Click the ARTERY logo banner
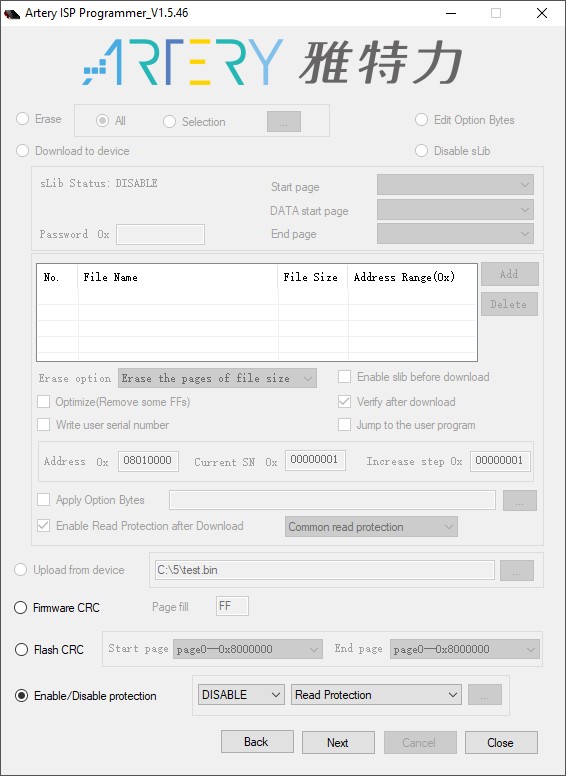 273,62
